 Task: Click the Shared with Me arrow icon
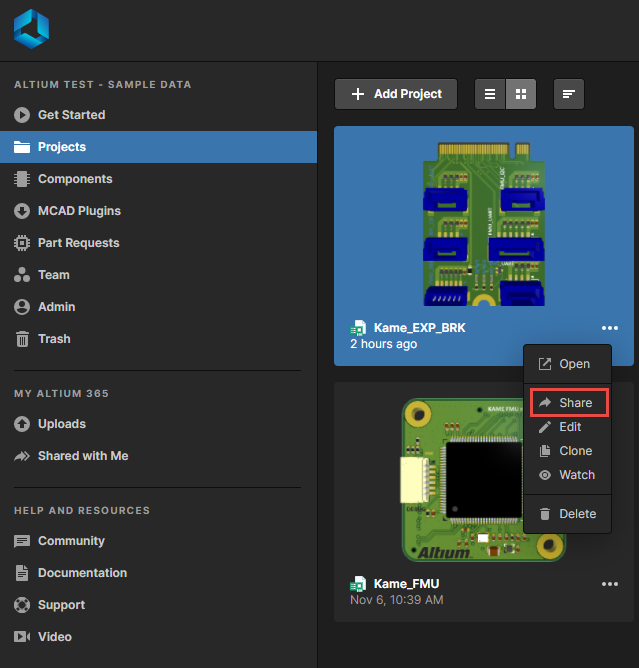pos(22,456)
